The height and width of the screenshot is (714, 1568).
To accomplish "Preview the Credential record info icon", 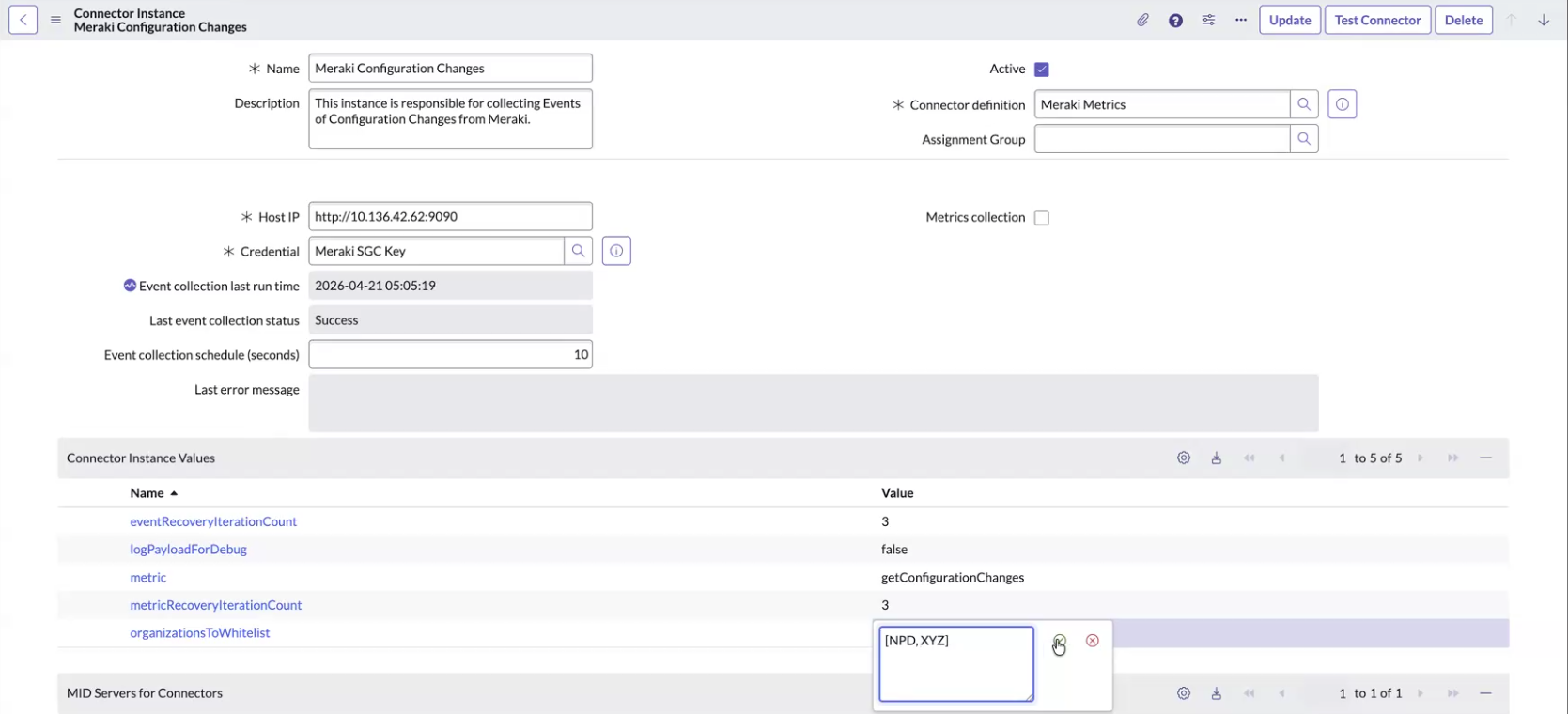I will (x=616, y=251).
